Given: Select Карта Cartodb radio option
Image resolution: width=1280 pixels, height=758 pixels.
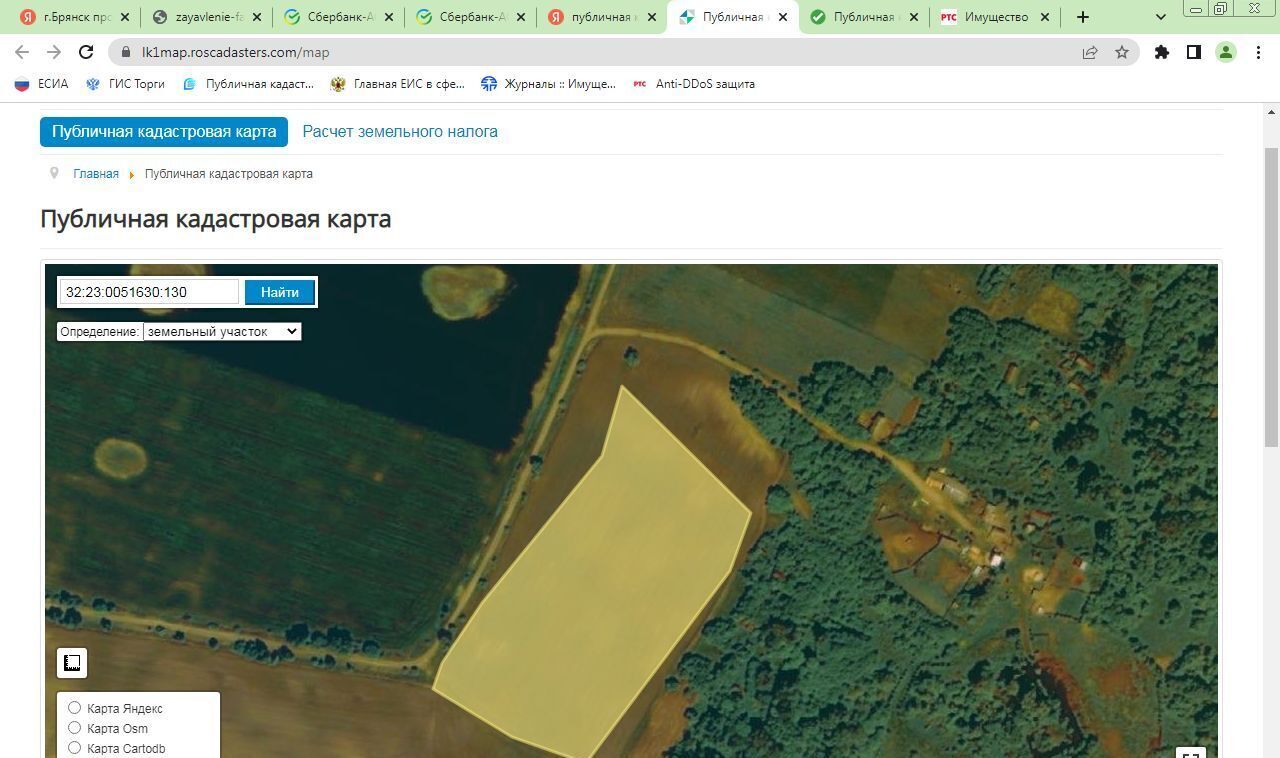Looking at the screenshot, I should pyautogui.click(x=74, y=748).
